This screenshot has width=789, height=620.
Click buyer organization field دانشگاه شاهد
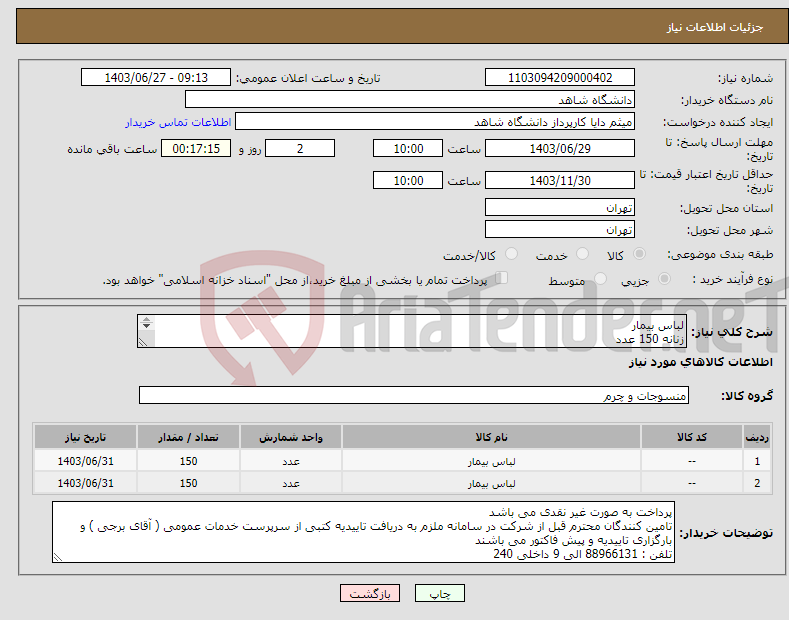pos(410,100)
